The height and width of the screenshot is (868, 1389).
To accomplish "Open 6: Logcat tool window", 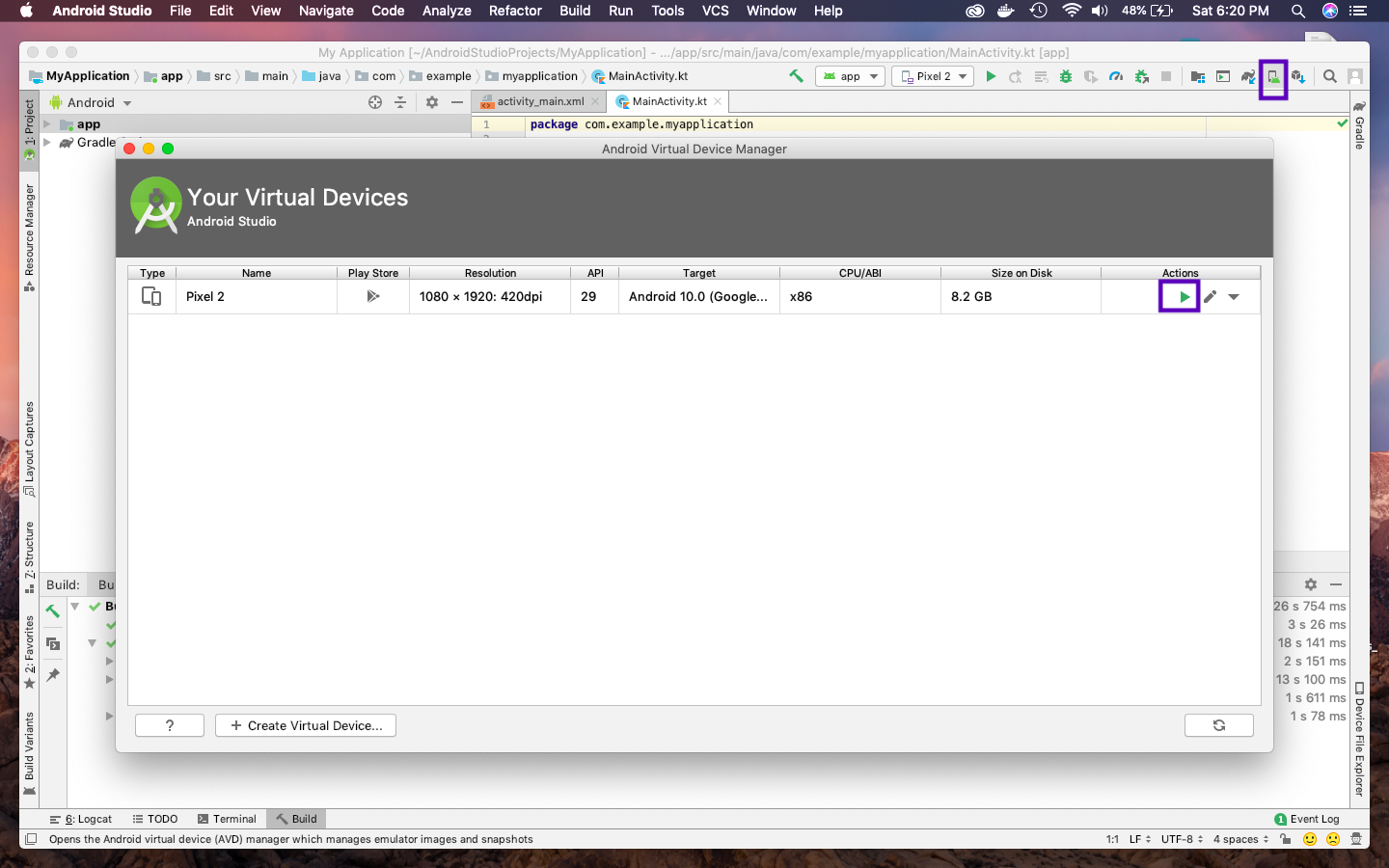I will [x=82, y=819].
